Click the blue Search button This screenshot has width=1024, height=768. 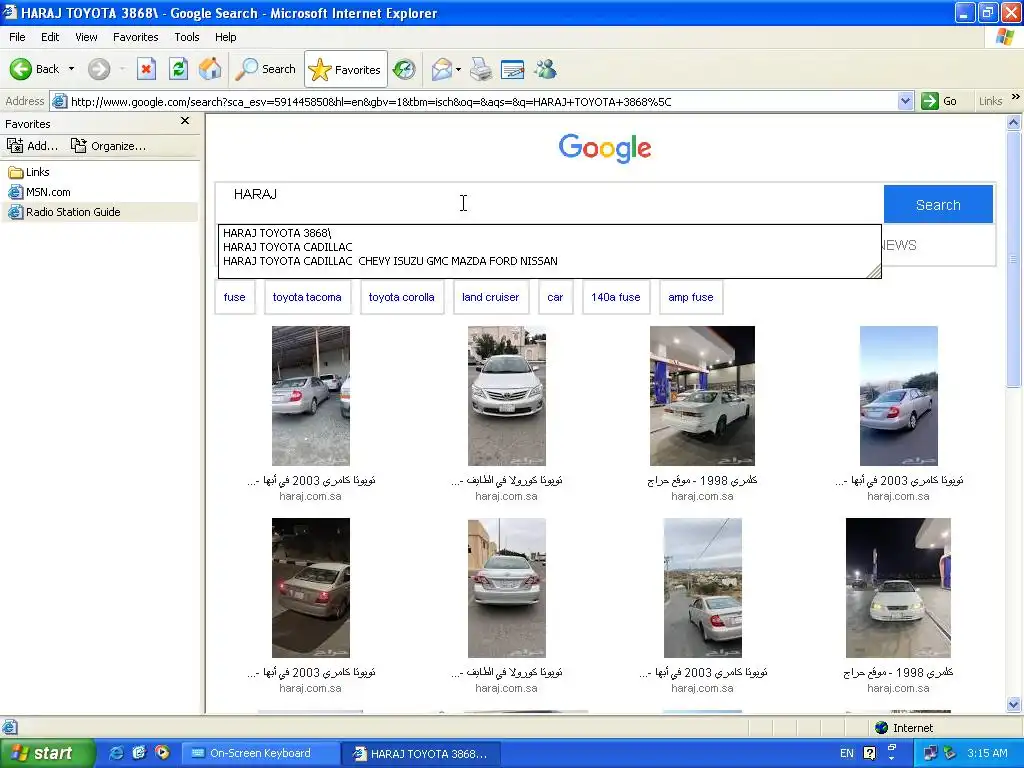point(938,204)
